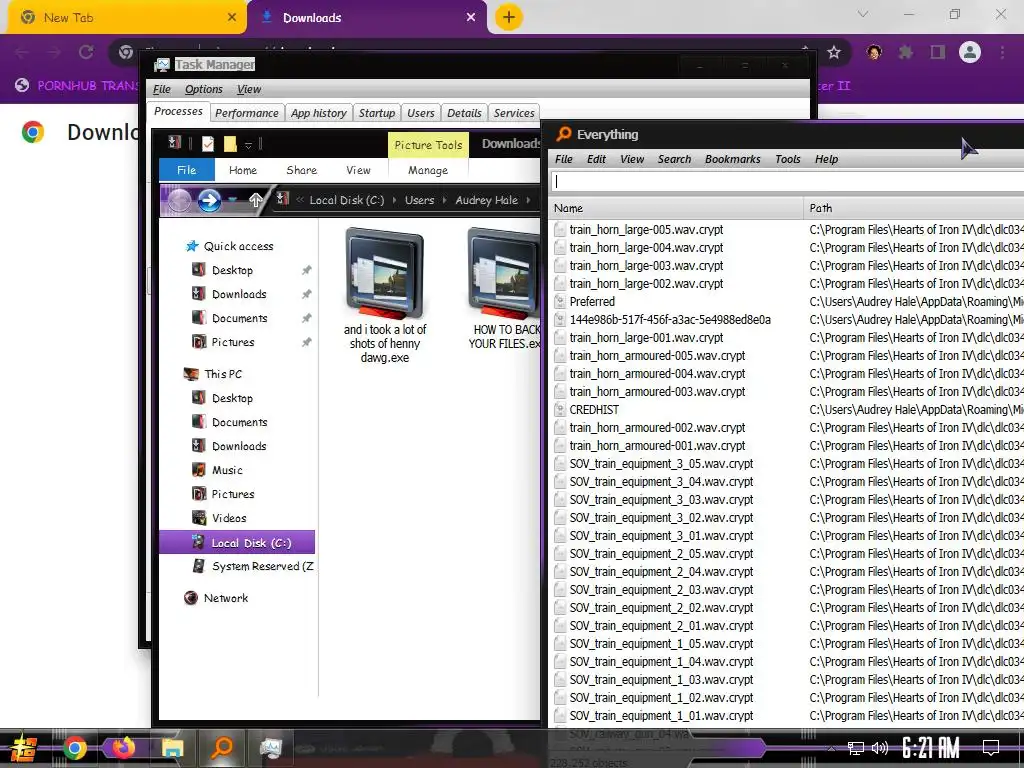Toggle Chrome side panel icon
Viewport: 1024px width, 768px height.
(x=938, y=52)
